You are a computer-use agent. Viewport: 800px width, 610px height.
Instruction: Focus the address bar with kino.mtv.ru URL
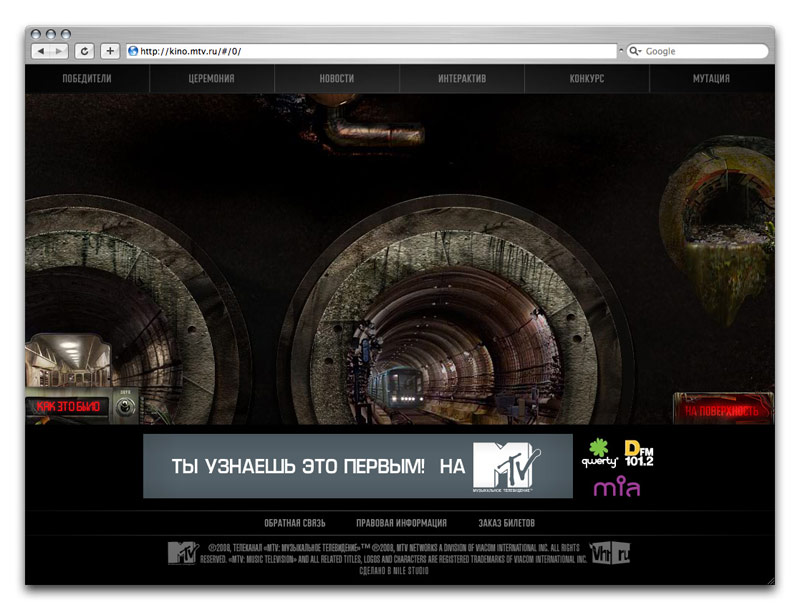372,51
